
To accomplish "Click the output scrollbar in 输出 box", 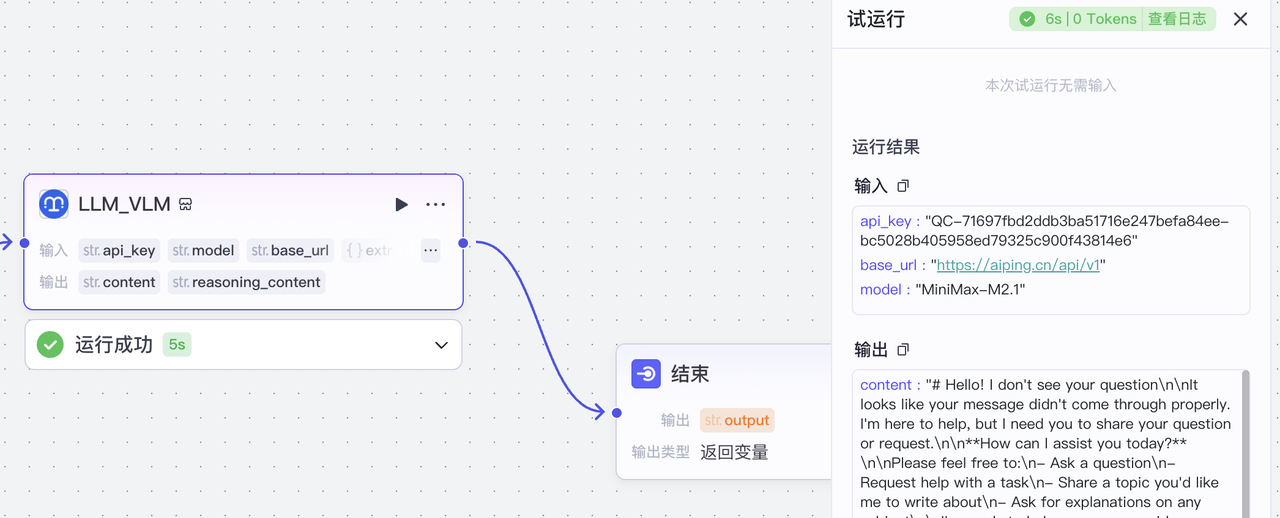I will click(x=1245, y=444).
